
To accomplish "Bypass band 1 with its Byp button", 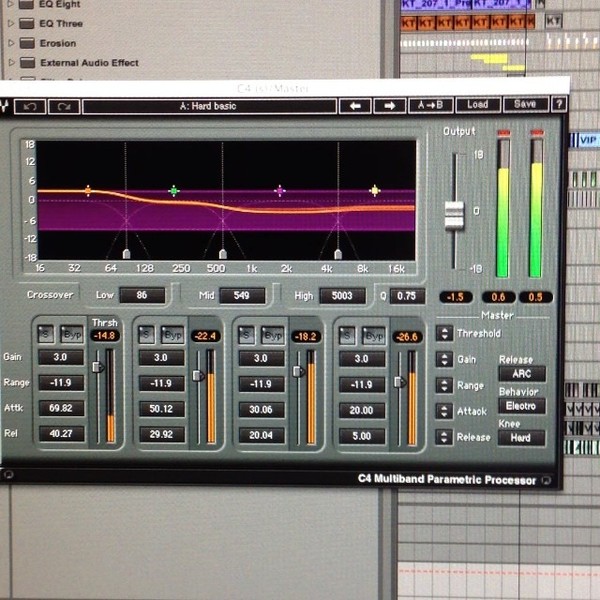I will (x=72, y=335).
